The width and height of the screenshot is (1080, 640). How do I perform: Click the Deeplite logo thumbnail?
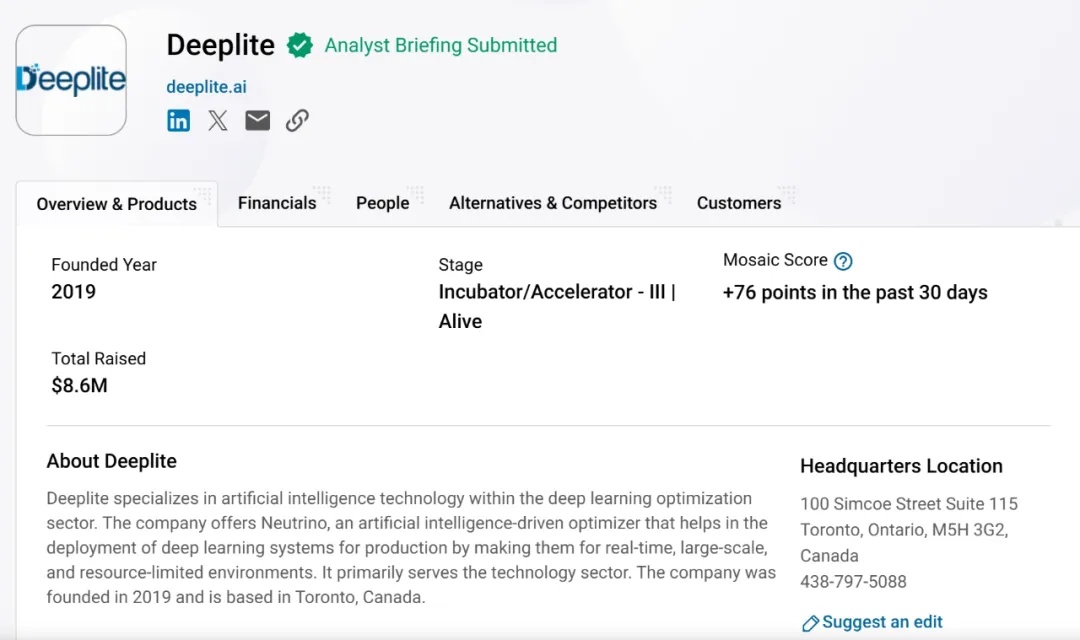coord(71,81)
